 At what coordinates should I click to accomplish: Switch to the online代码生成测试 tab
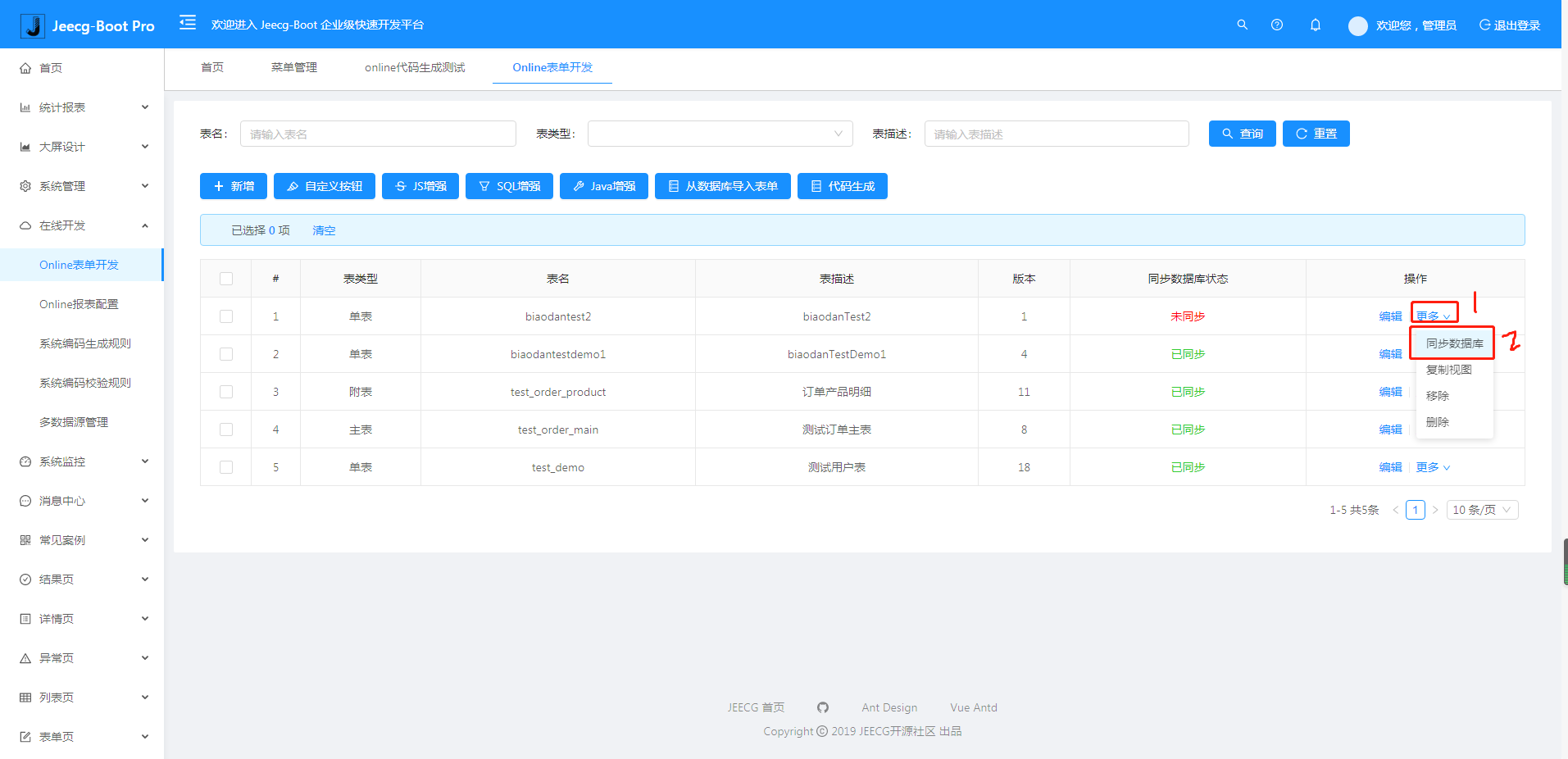point(415,67)
